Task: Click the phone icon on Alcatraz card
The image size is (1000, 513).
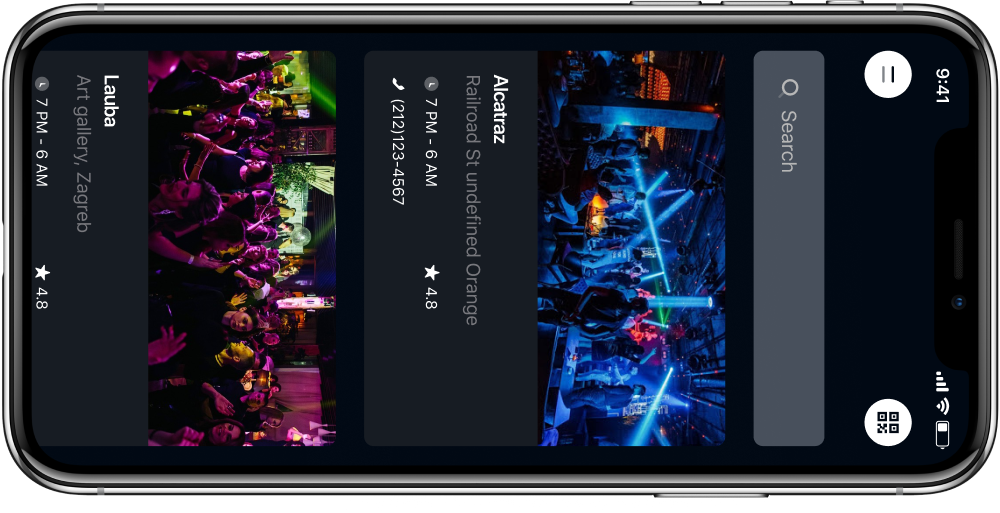Action: (x=398, y=83)
